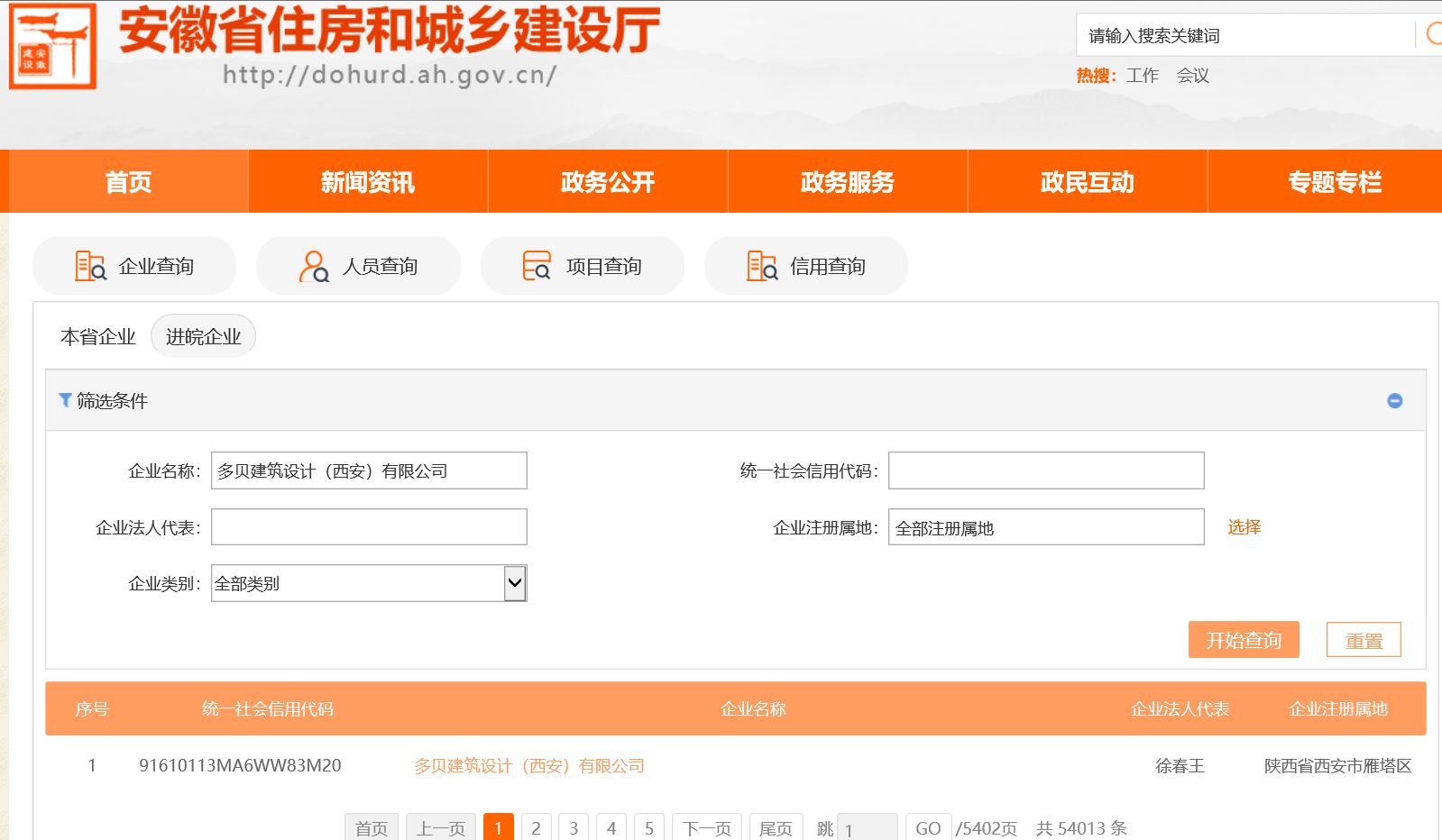
Task: Collapse the filter panel via minus icon
Action: click(1395, 400)
